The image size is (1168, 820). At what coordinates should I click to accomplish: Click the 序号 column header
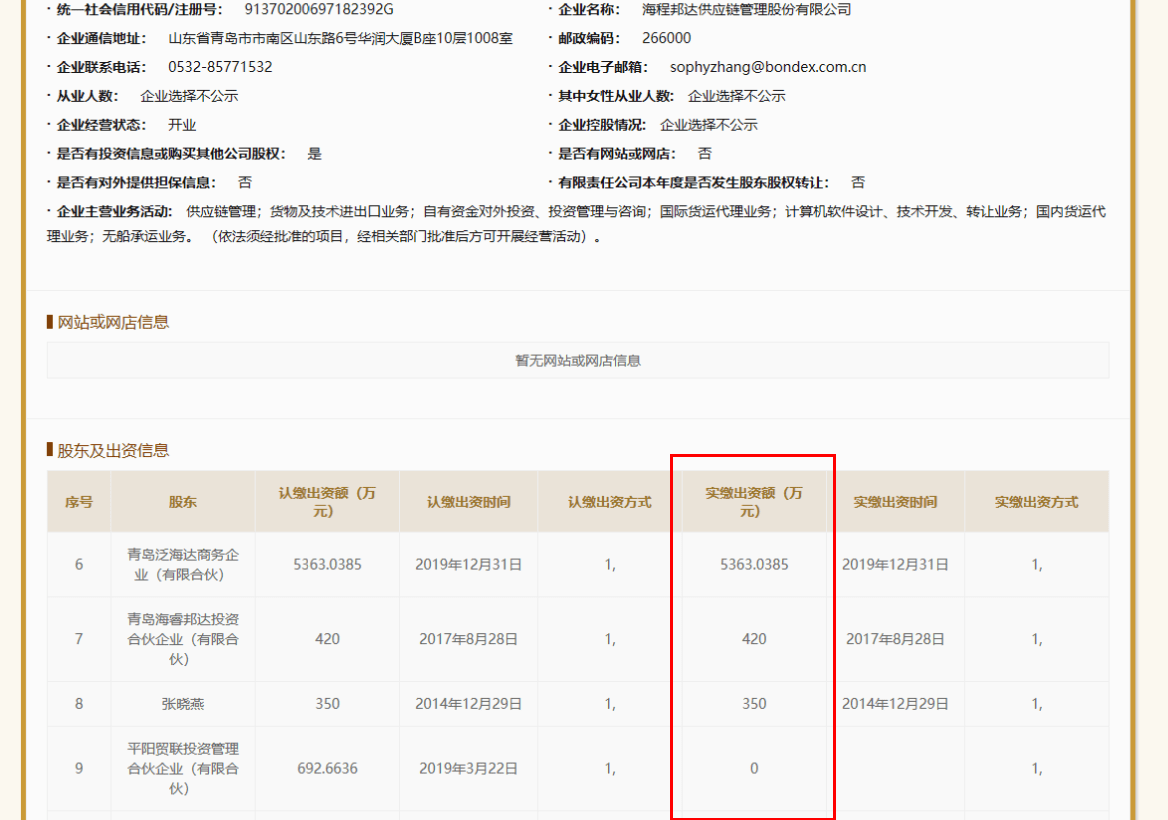(x=79, y=502)
